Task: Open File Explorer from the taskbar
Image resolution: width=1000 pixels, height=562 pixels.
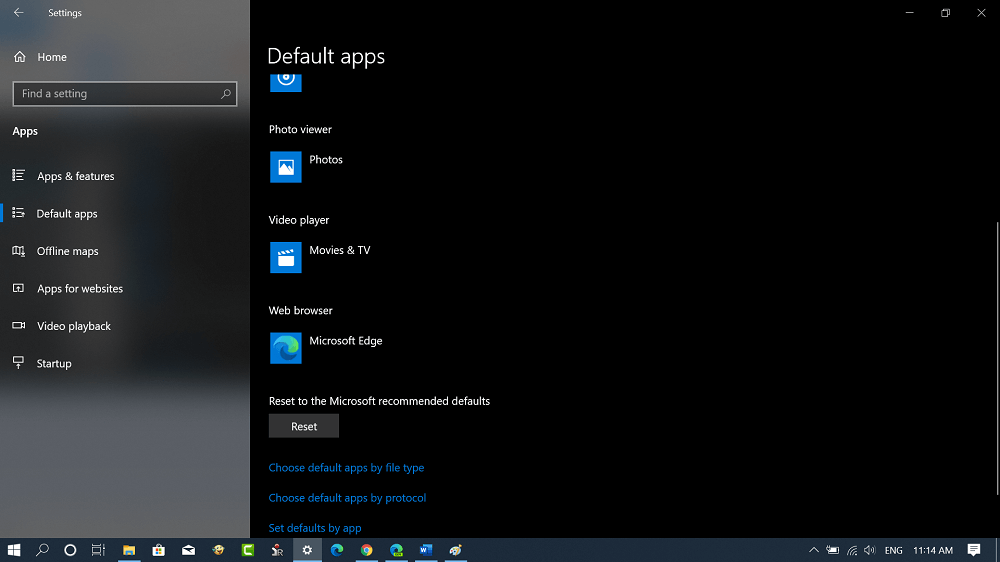Action: click(x=129, y=550)
